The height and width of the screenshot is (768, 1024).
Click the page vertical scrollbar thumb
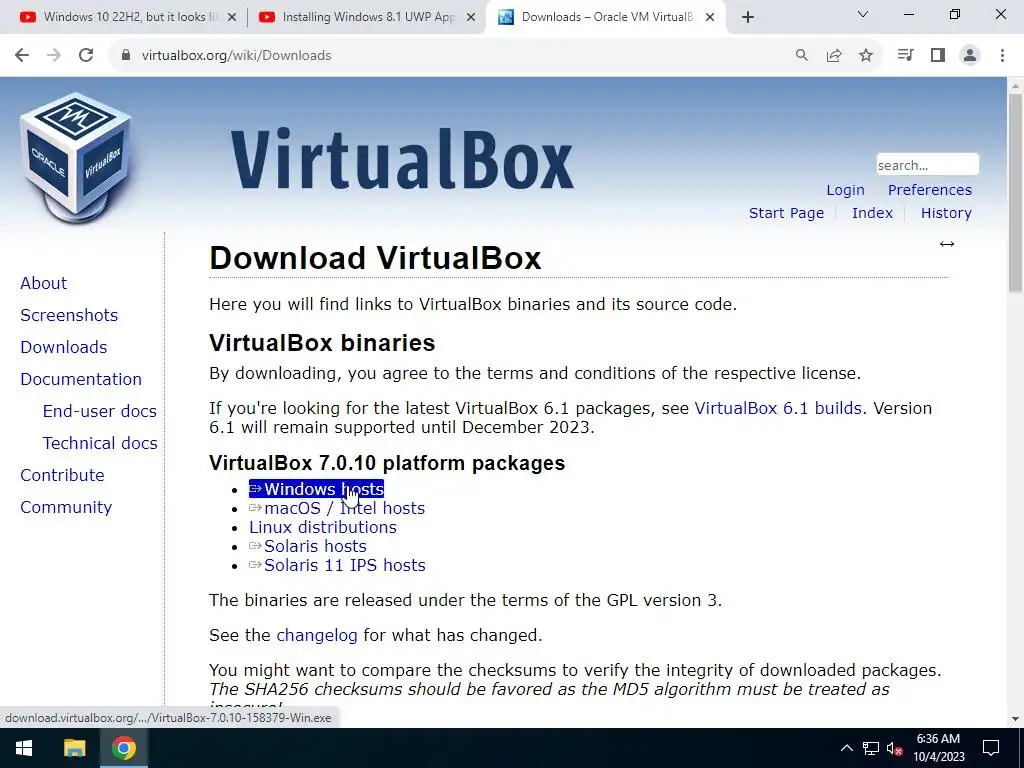coord(1015,193)
